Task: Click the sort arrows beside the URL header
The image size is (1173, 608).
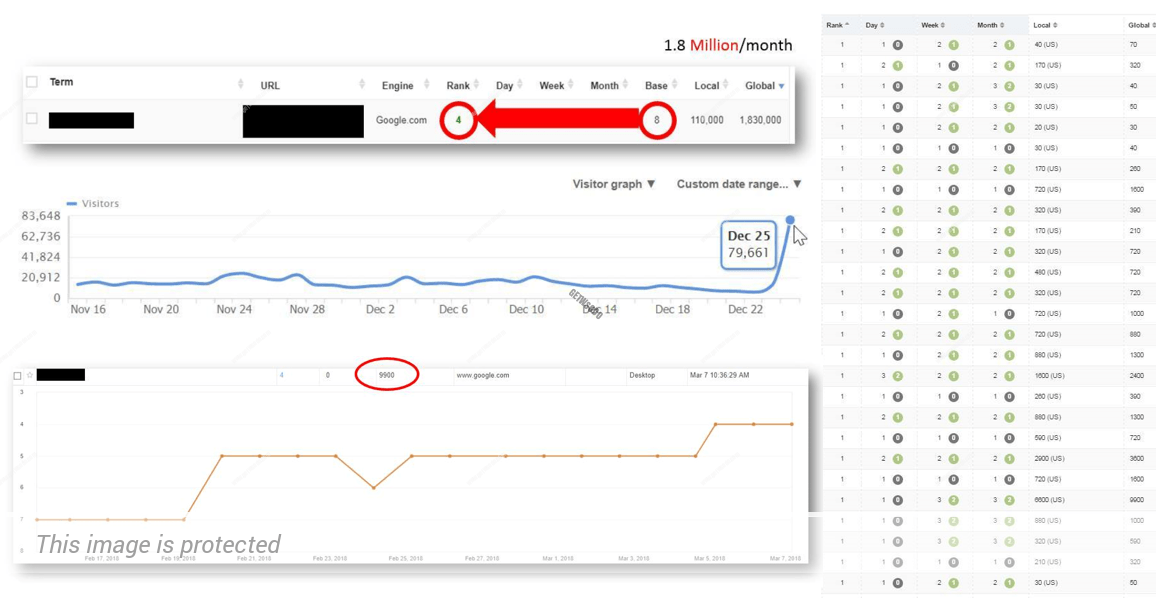Action: pos(362,85)
